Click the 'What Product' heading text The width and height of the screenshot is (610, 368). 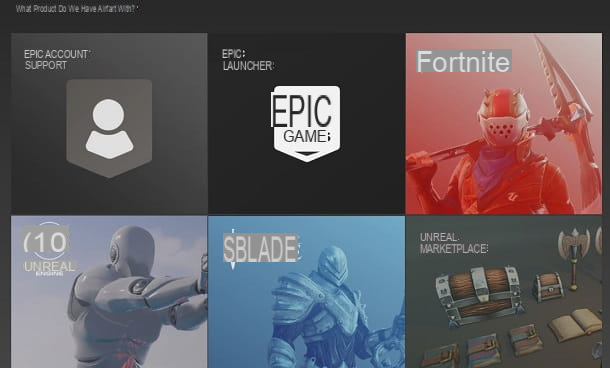pyautogui.click(x=77, y=9)
